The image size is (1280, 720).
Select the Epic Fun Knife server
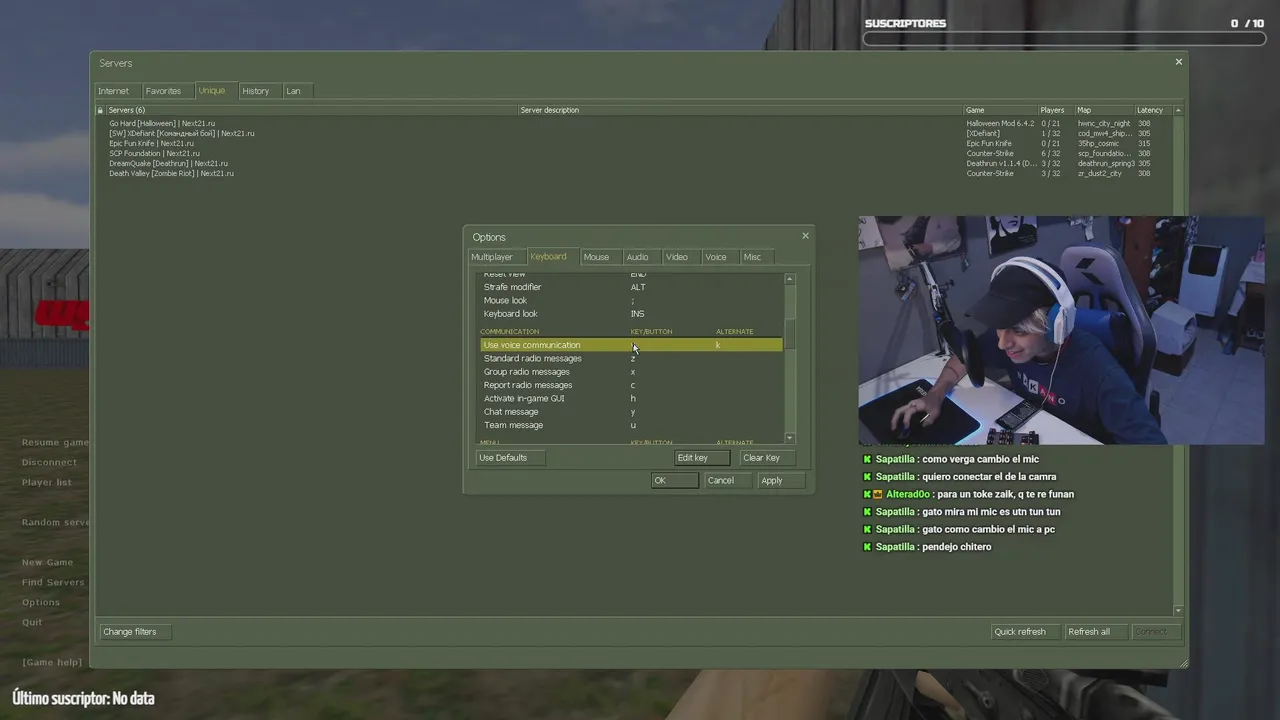click(634, 143)
